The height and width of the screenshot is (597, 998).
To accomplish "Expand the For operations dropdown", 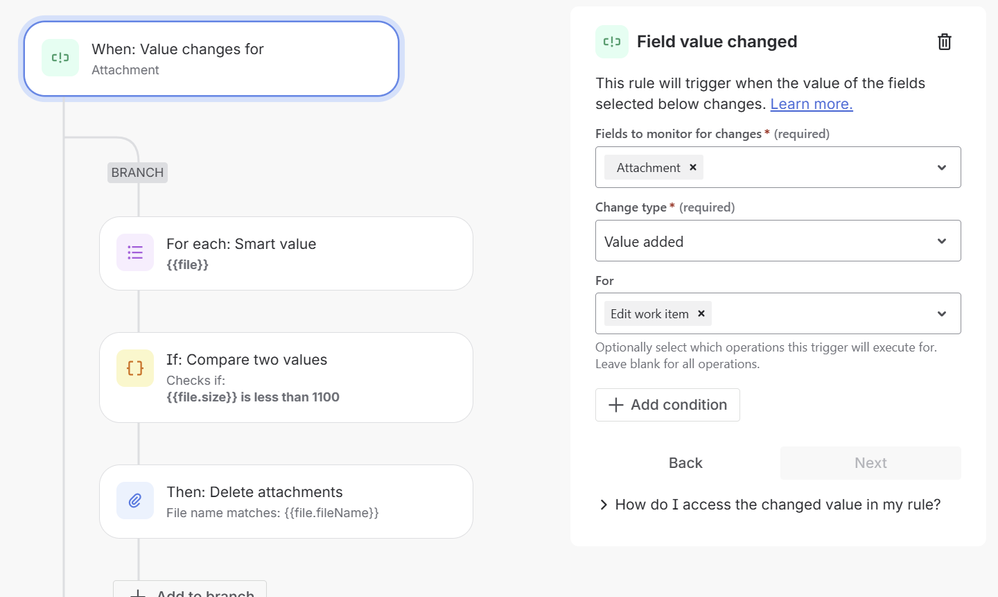I will click(941, 314).
